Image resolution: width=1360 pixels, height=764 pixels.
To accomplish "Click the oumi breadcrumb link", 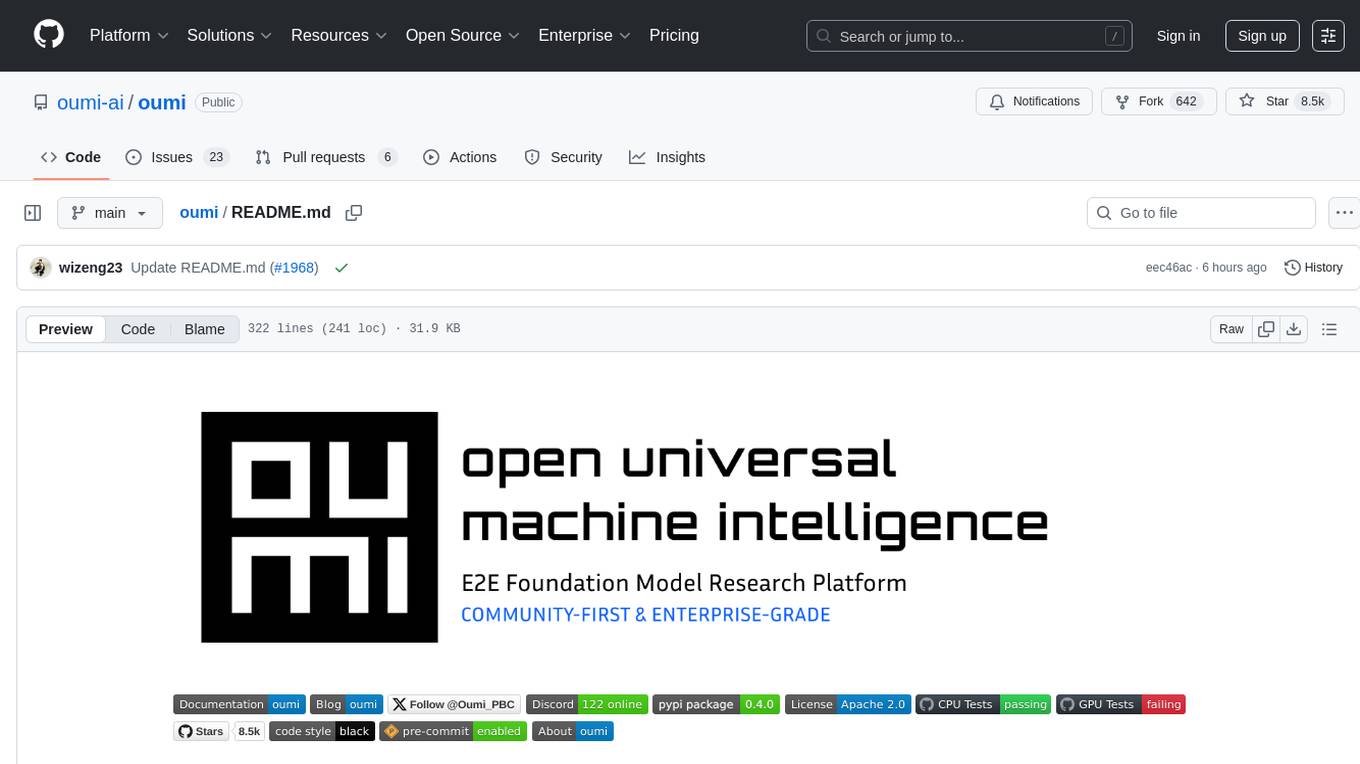I will (x=199, y=212).
